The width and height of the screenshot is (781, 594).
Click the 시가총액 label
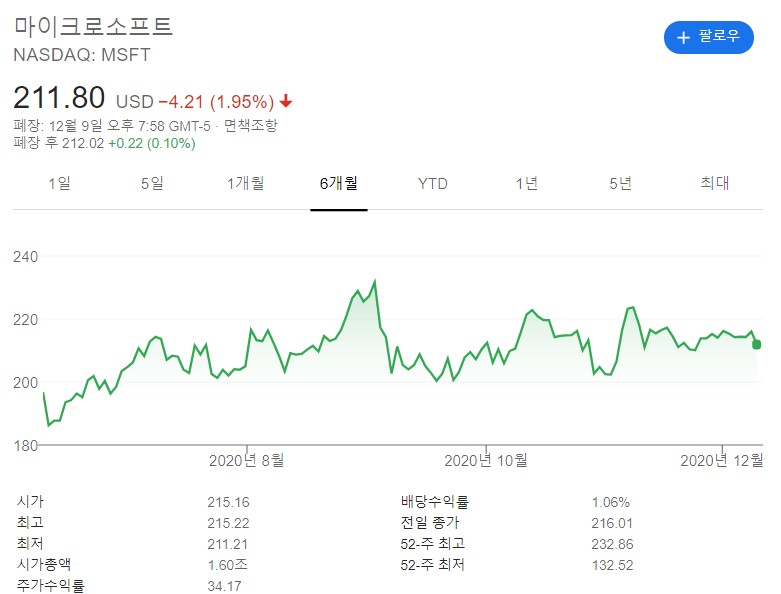click(44, 564)
